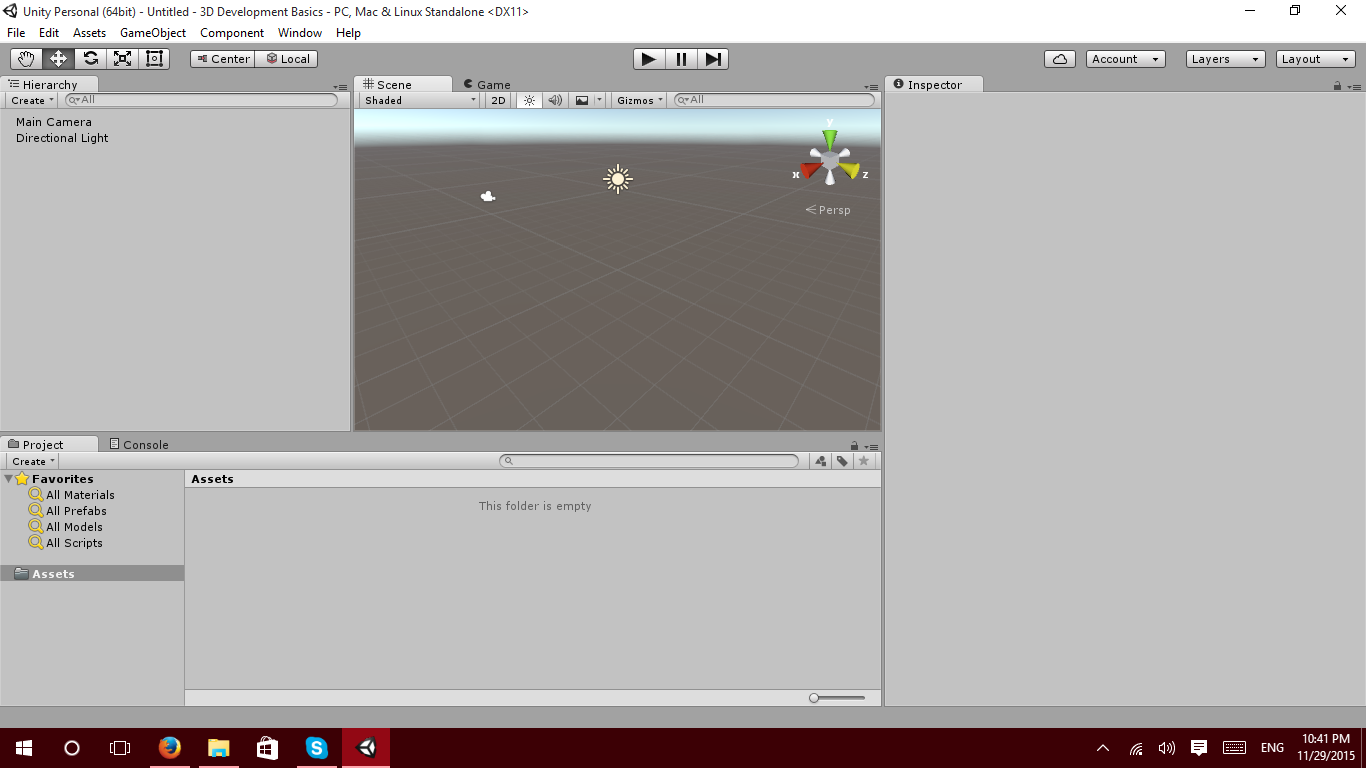The height and width of the screenshot is (768, 1366).
Task: Click the yellow Z axis cone of orientation gizmo
Action: click(850, 170)
